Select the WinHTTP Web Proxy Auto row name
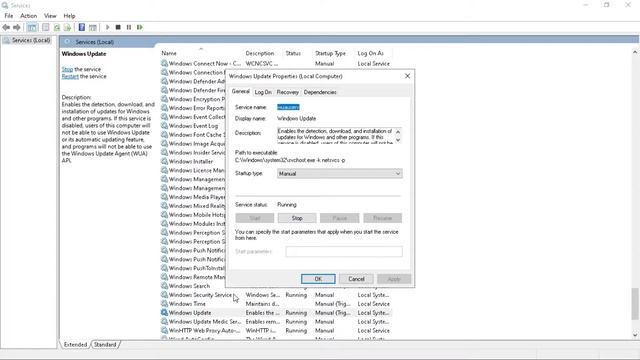The width and height of the screenshot is (640, 360). tap(204, 331)
